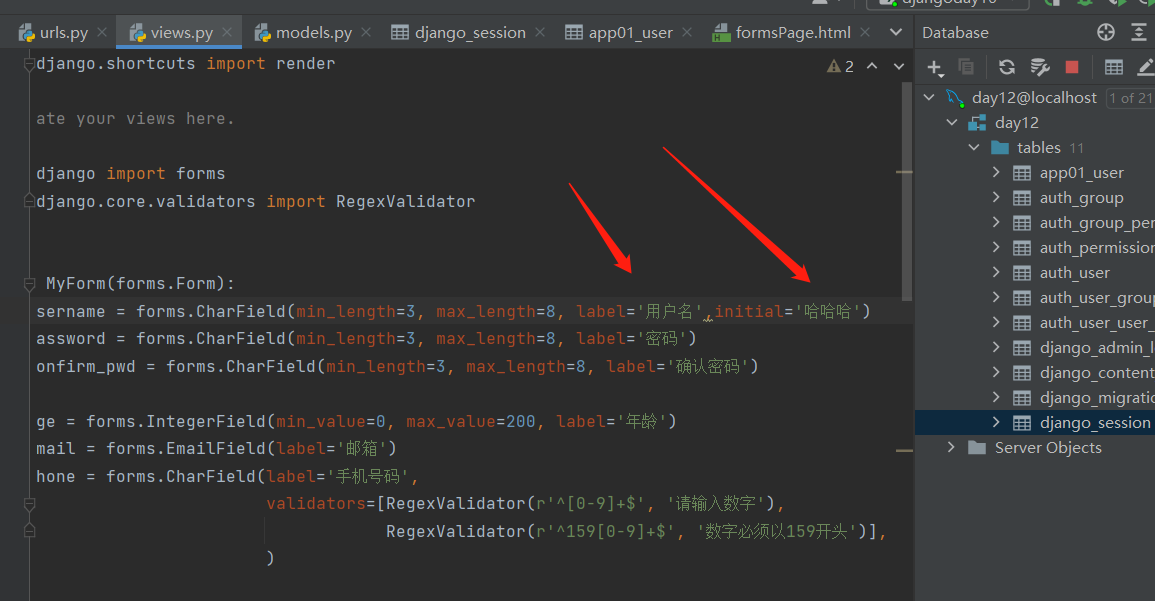Collapse the day12@localhost data source
1155x601 pixels.
929,97
